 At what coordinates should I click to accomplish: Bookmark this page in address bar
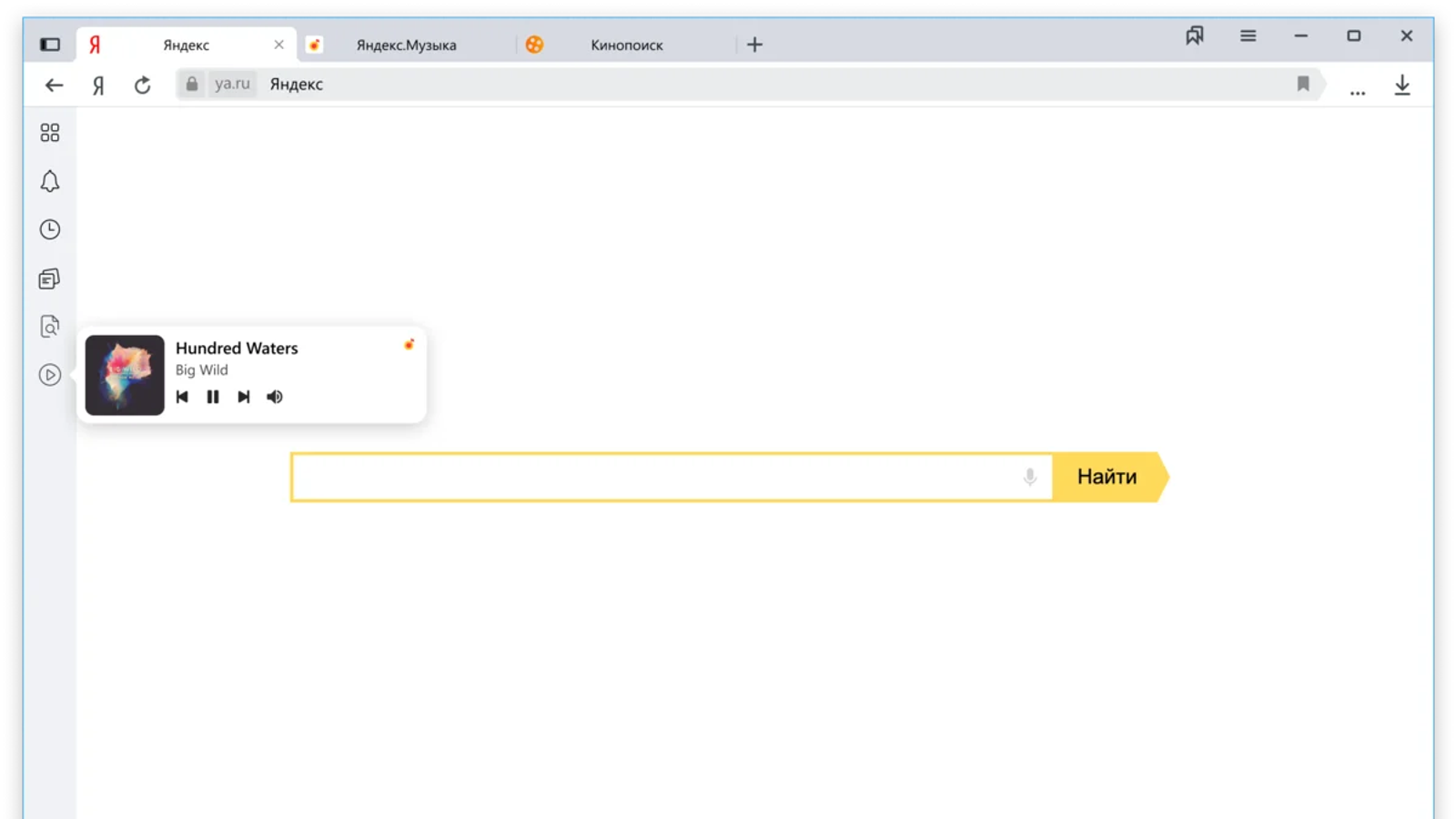pyautogui.click(x=1303, y=84)
